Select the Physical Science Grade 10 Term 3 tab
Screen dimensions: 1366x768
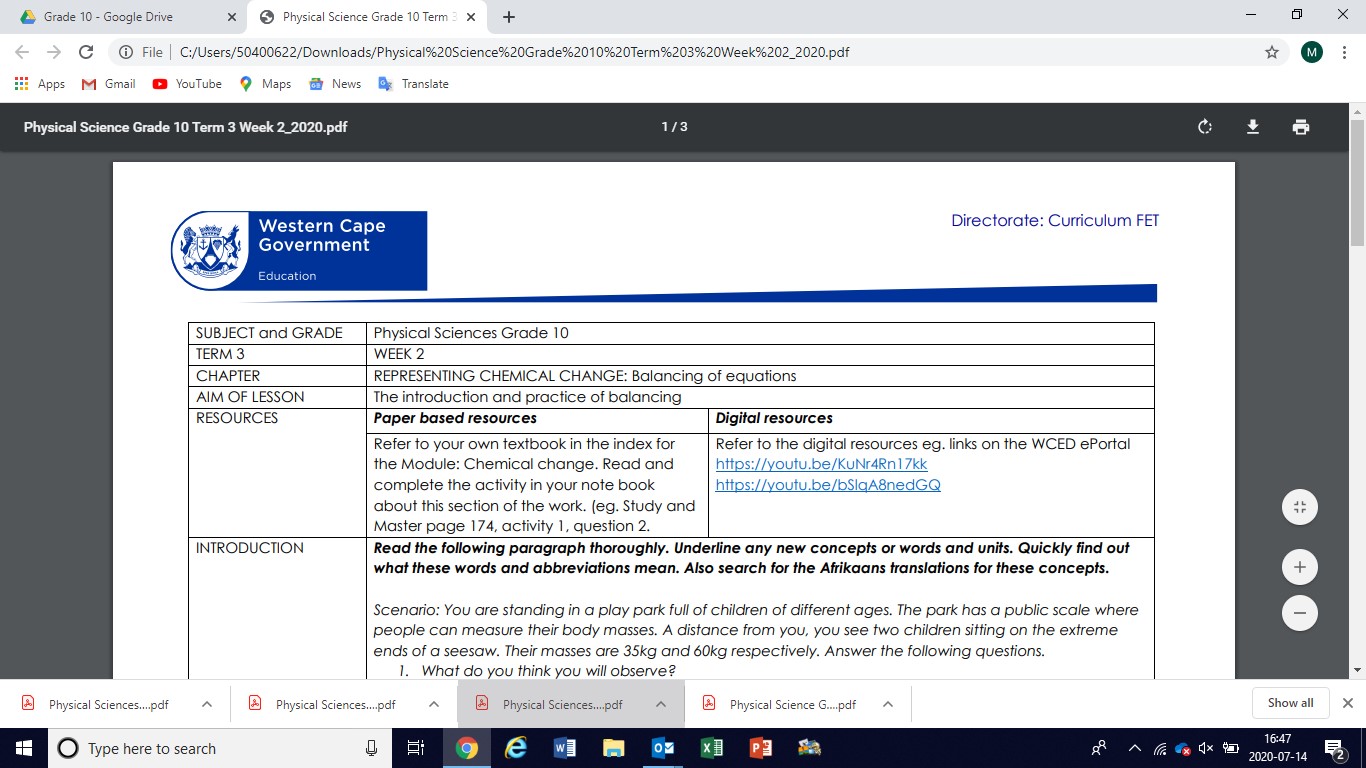click(x=368, y=17)
